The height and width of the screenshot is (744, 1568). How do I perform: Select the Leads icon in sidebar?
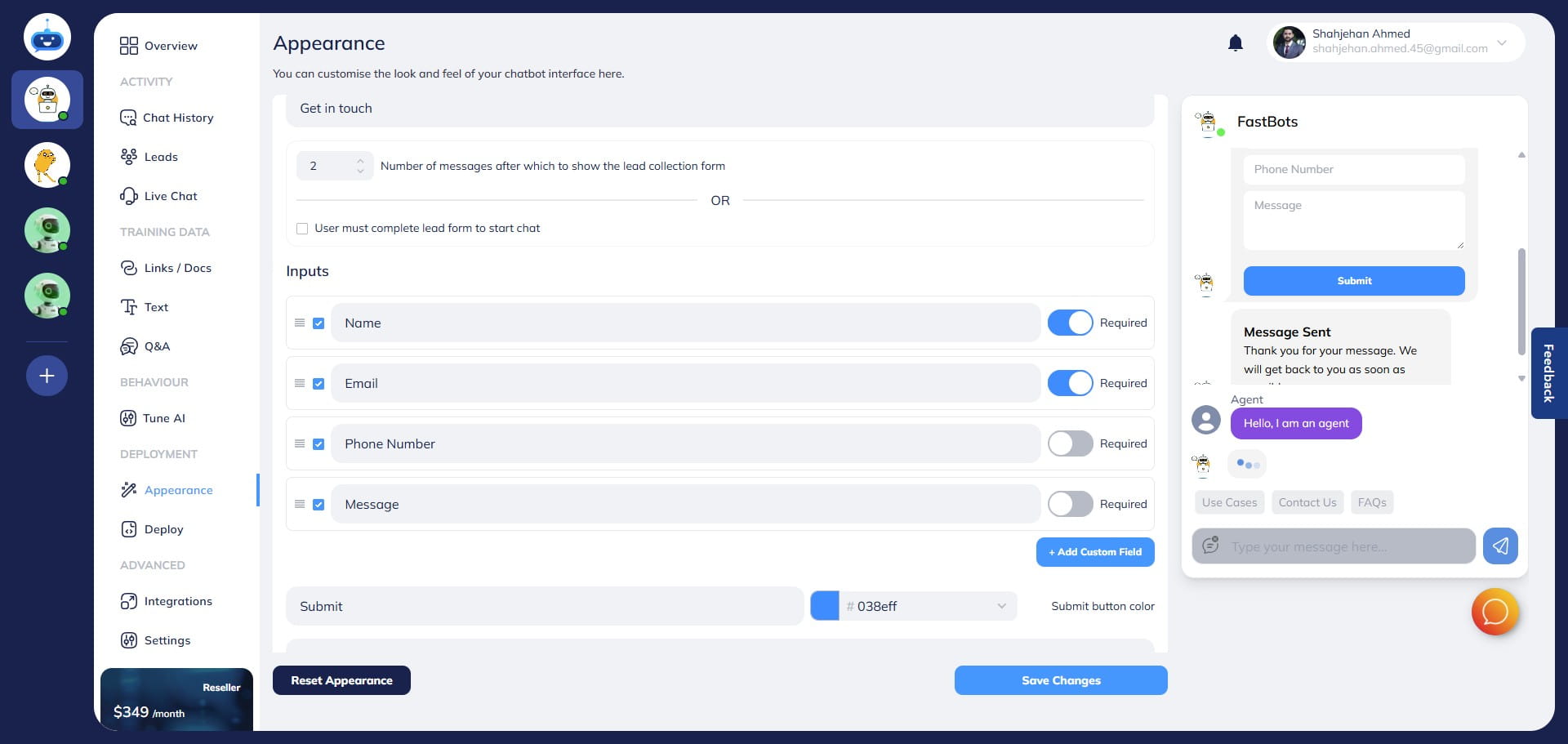[129, 156]
